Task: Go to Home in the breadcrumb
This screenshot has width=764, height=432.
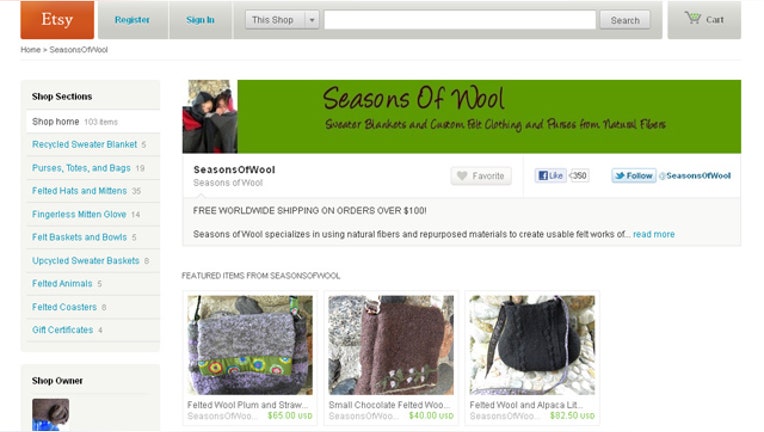Action: tap(30, 50)
